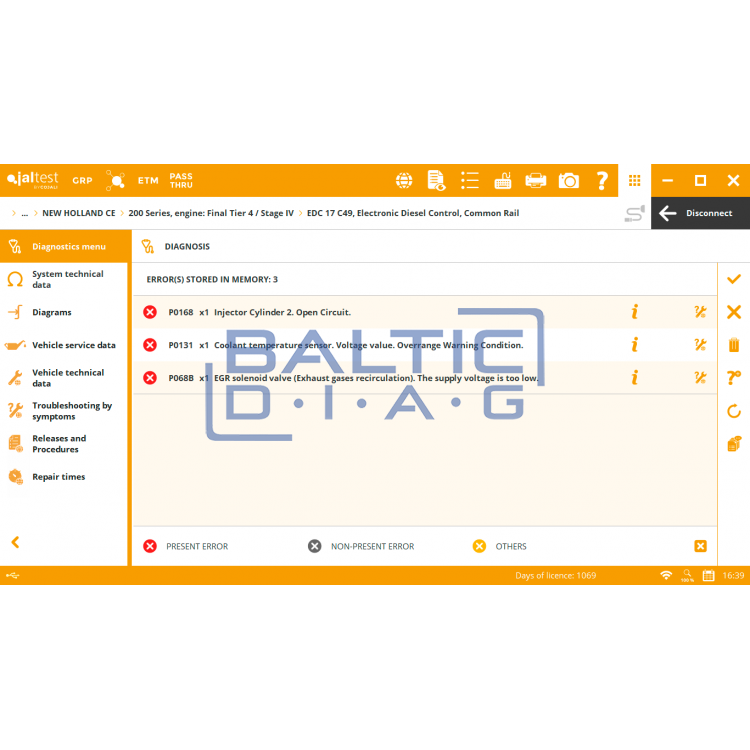
Task: Open troubleshooting tools for P0131
Action: pos(700,345)
